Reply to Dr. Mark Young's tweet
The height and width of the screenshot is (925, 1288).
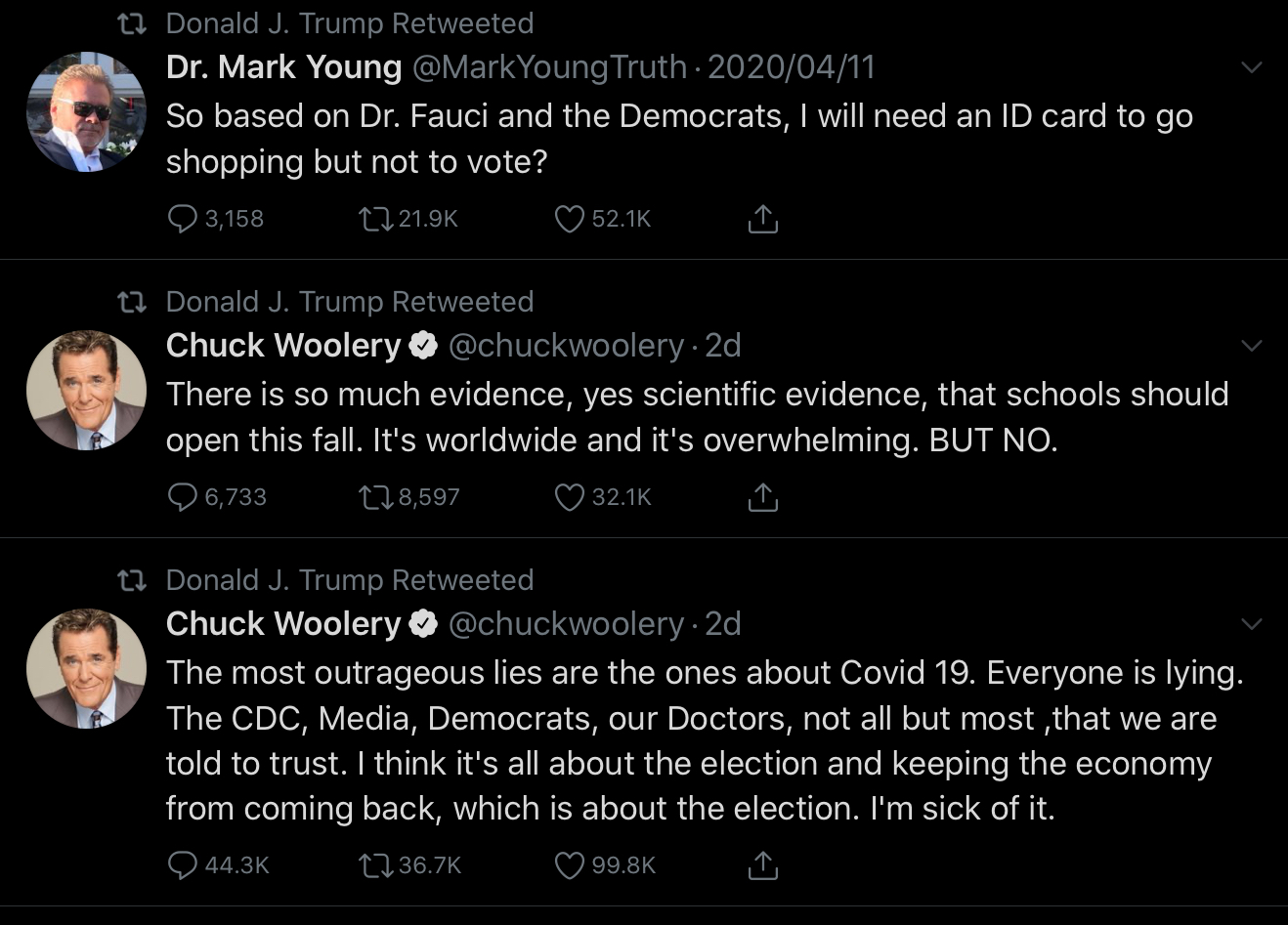point(183,218)
